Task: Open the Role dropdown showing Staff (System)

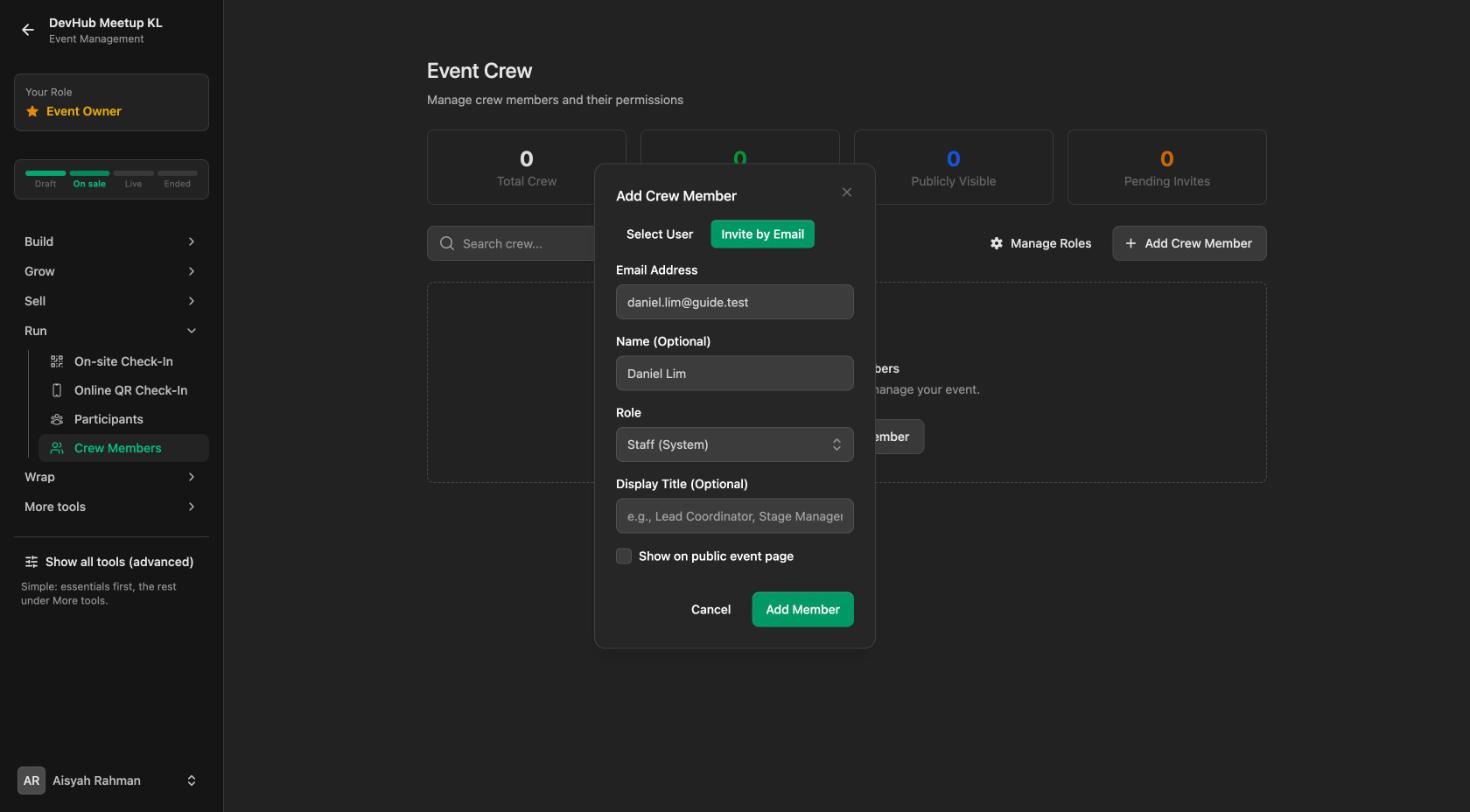Action: point(735,445)
